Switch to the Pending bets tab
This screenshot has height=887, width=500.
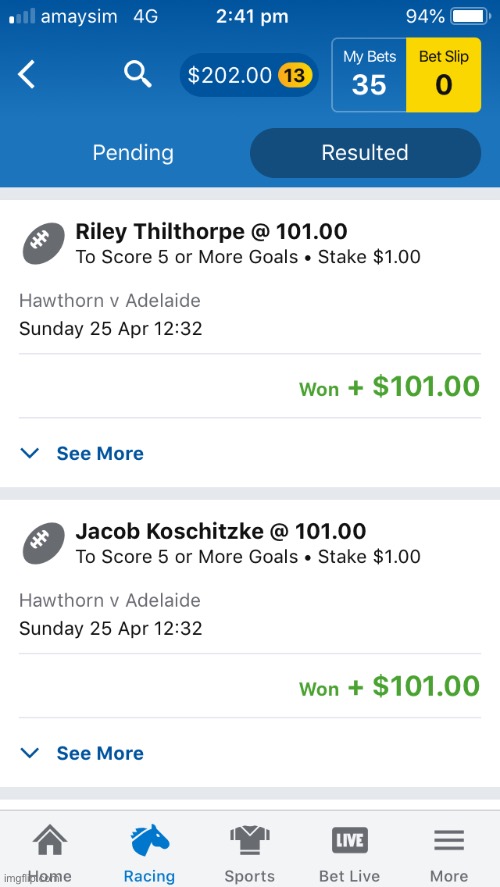click(x=133, y=153)
